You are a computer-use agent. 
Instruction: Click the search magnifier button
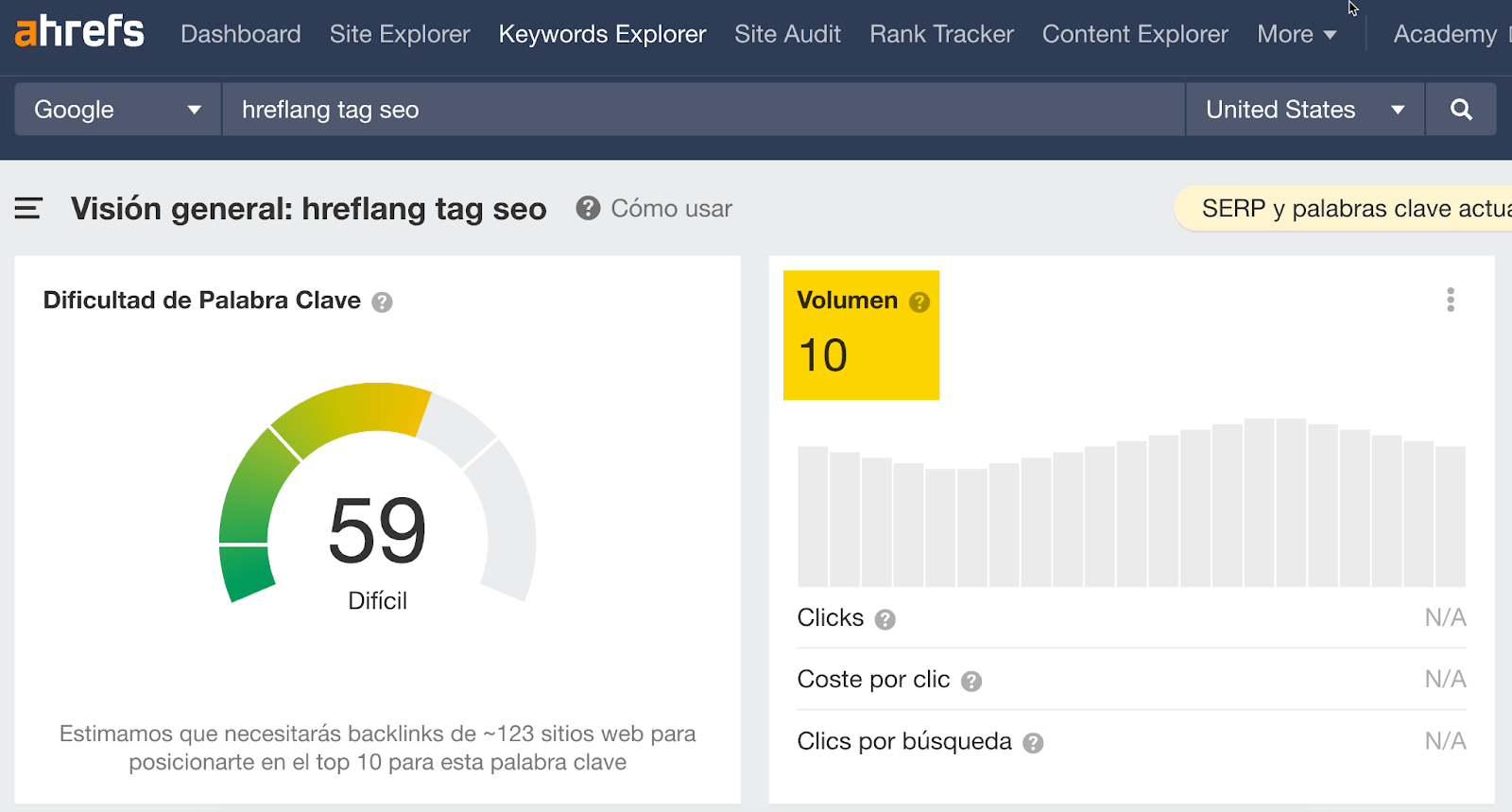[x=1461, y=110]
